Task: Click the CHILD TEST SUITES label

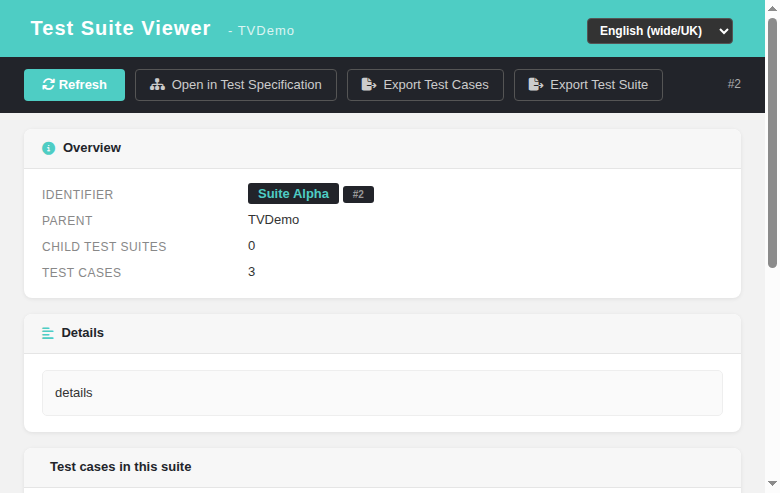Action: coord(104,247)
